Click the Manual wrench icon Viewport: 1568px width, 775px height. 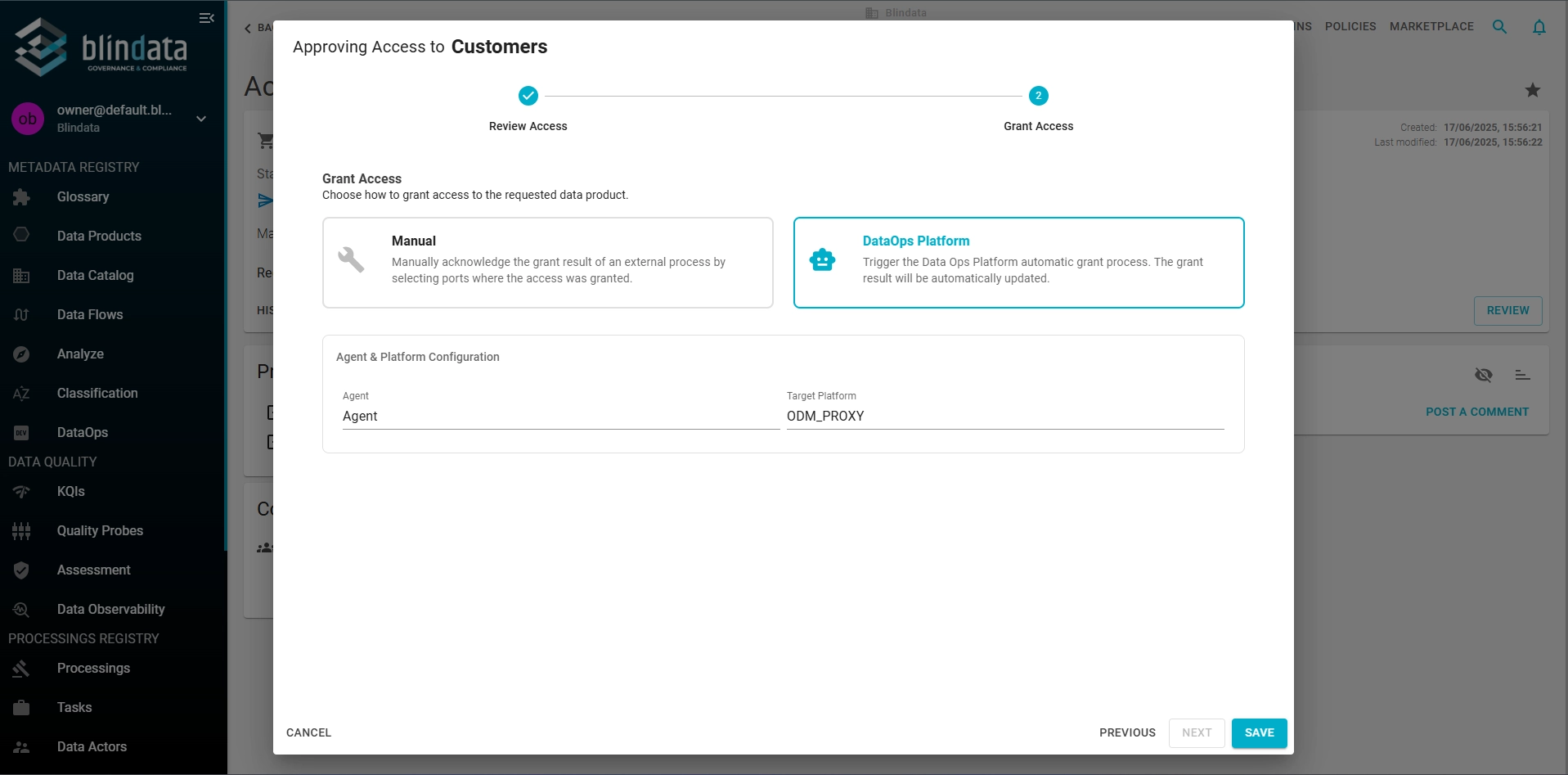tap(351, 259)
